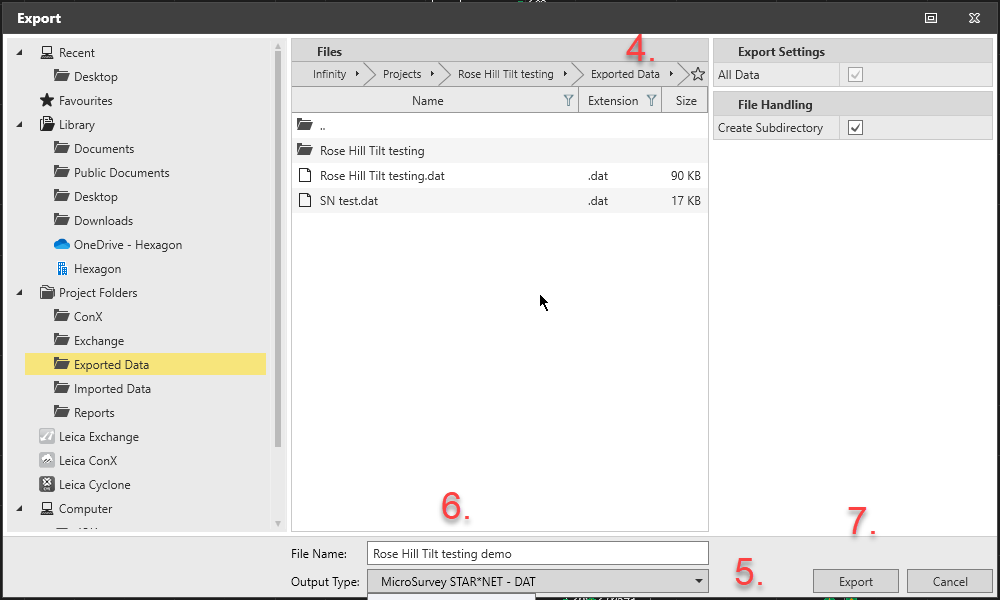Open the Output Type dropdown

pyautogui.click(x=538, y=581)
